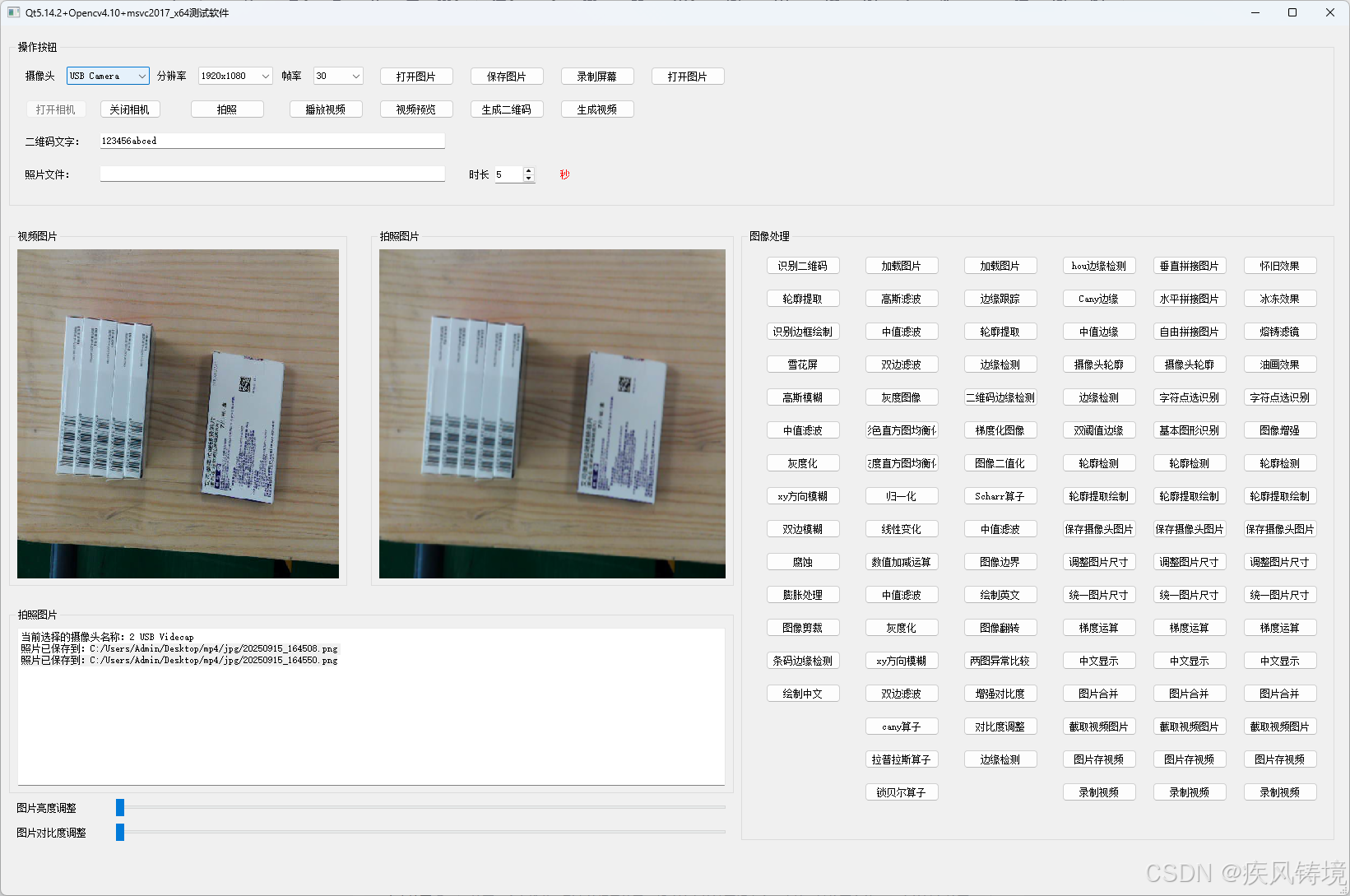Click the 照片文件 path field
This screenshot has width=1350, height=896.
tap(272, 174)
